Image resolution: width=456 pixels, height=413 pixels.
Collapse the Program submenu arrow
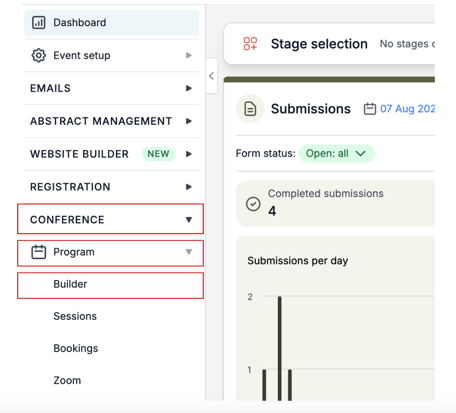click(x=189, y=252)
